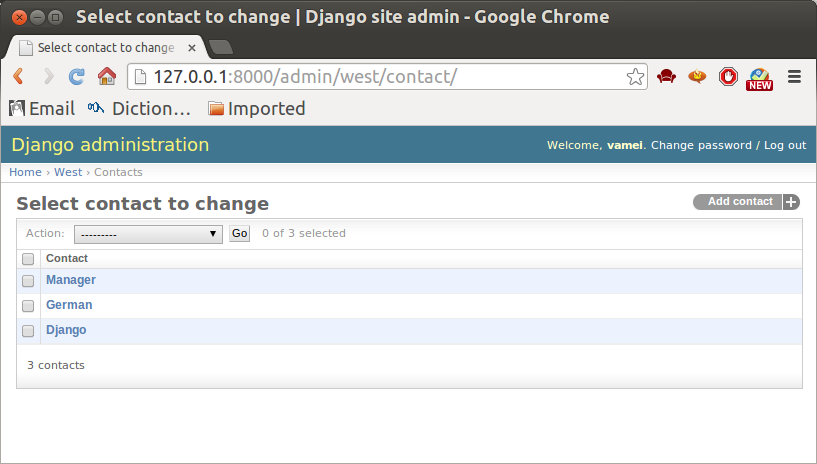Open Chrome hamburger menu

tap(795, 77)
